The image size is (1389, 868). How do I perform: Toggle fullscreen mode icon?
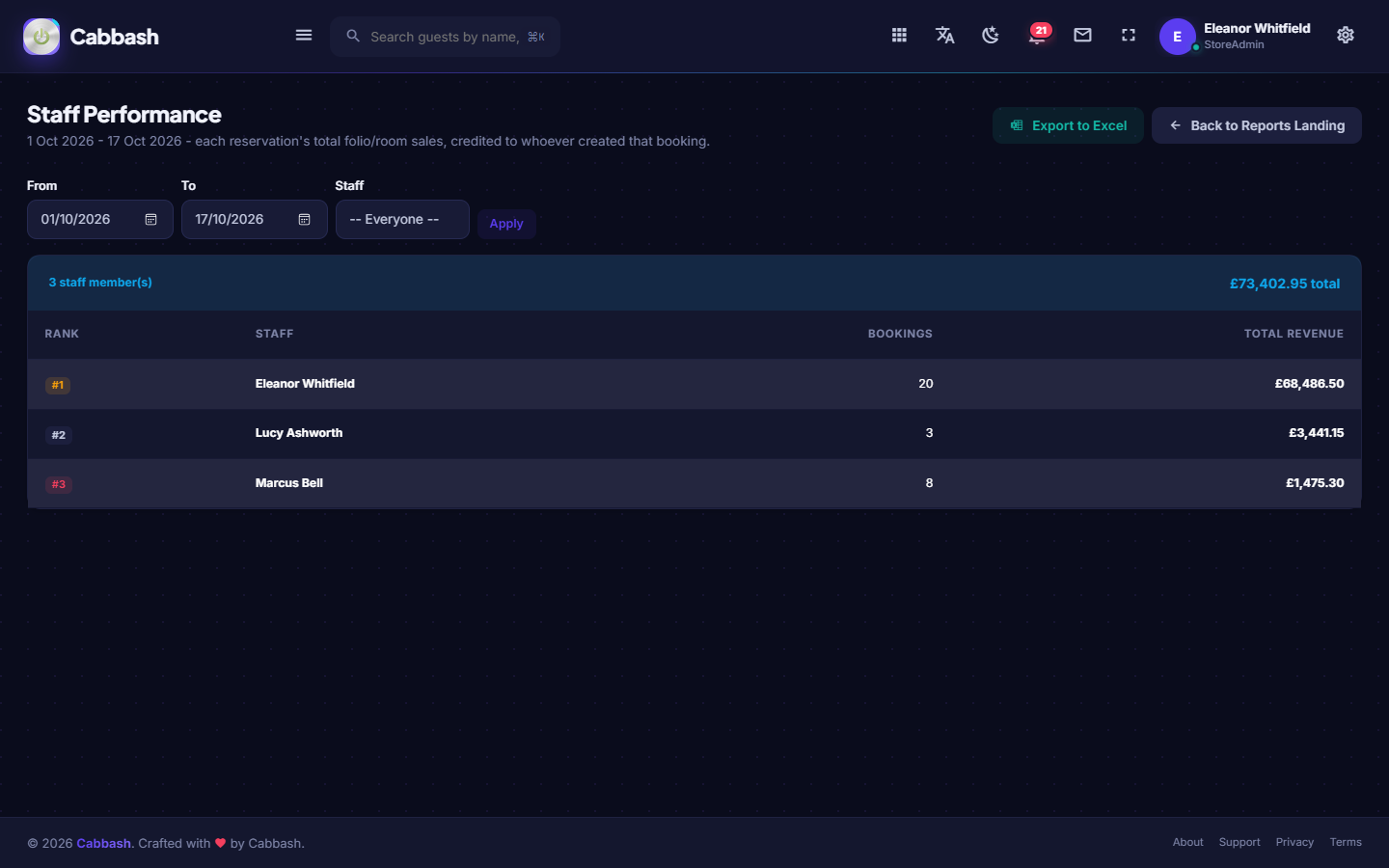[1129, 36]
